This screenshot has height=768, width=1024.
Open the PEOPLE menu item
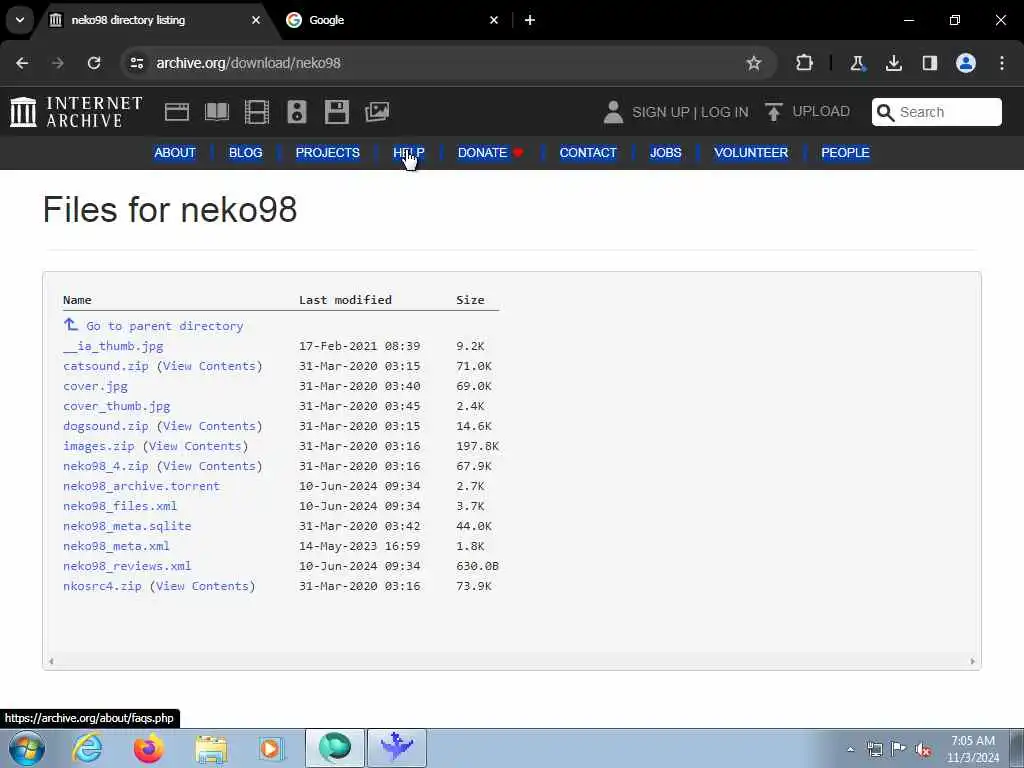pyautogui.click(x=845, y=153)
